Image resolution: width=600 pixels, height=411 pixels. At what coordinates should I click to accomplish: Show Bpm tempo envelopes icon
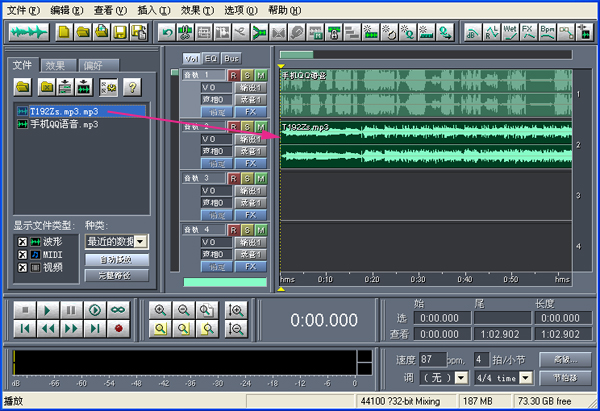click(x=547, y=33)
